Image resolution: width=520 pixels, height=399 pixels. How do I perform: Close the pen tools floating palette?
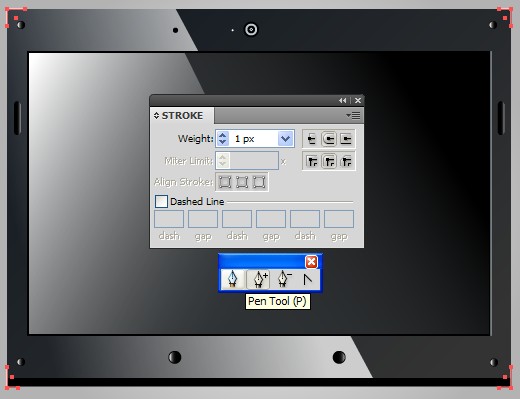(311, 262)
